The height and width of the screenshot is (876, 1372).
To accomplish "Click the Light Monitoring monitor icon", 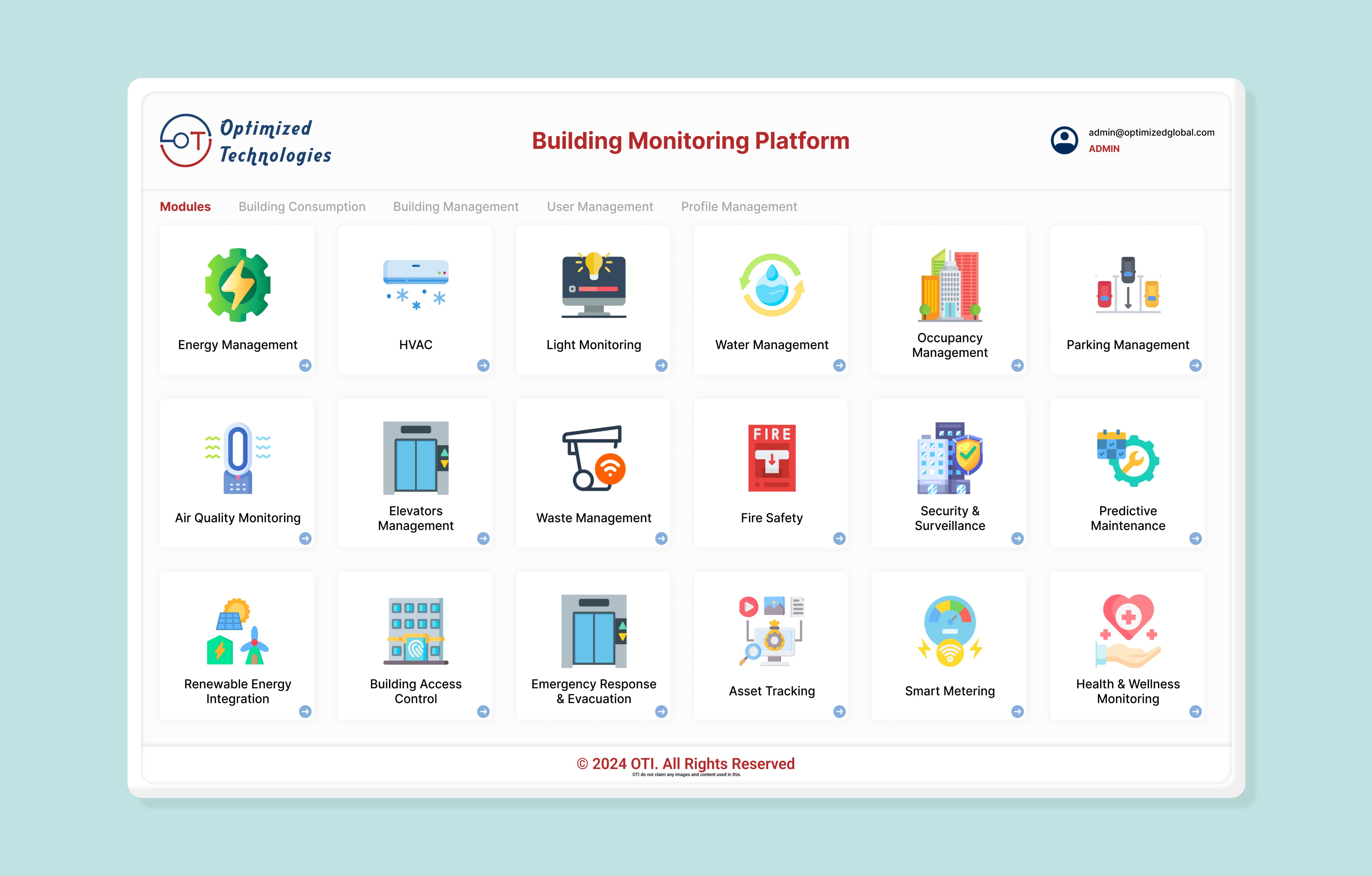I will click(x=593, y=285).
